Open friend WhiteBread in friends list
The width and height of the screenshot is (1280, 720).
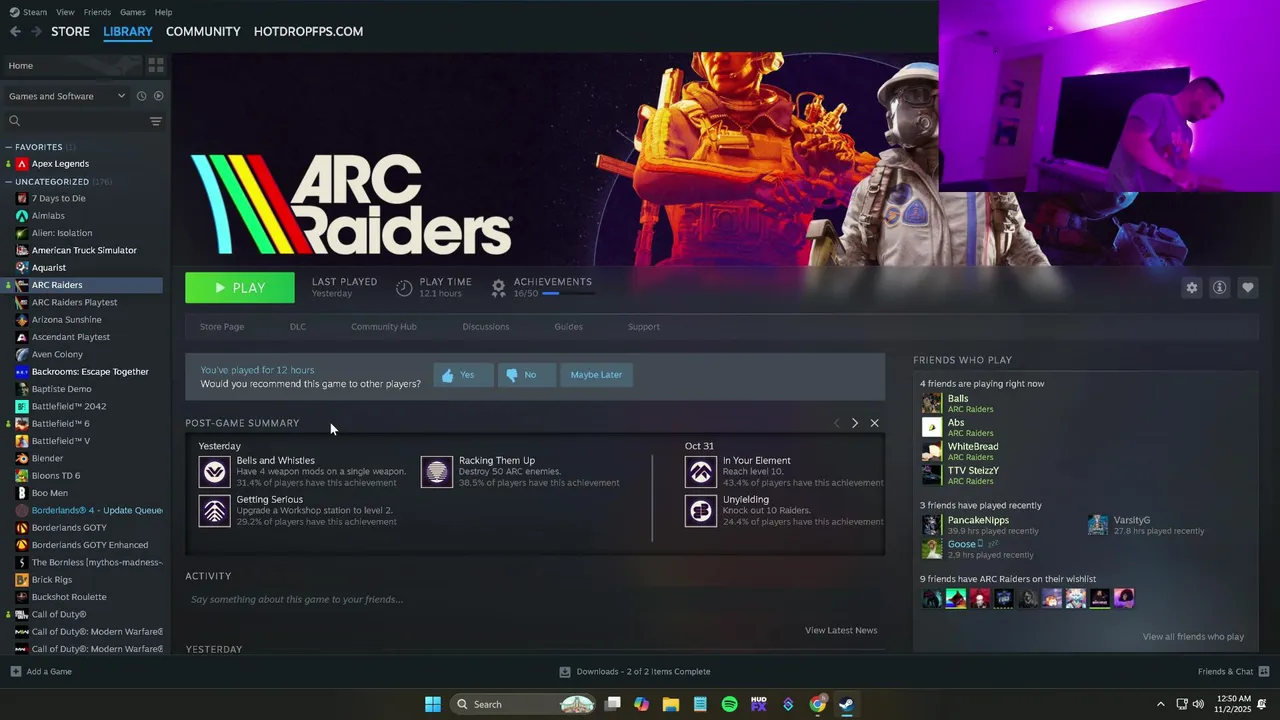973,447
